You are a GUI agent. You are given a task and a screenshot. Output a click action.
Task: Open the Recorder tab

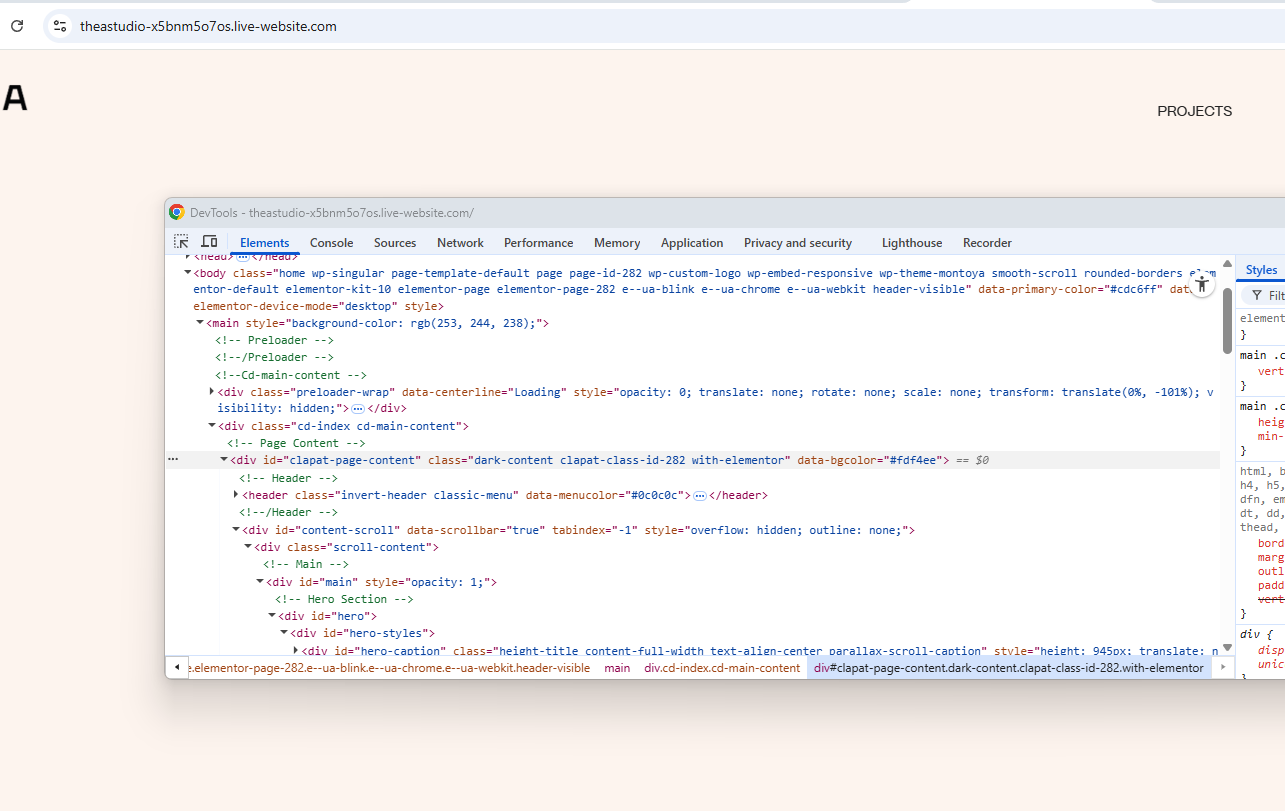click(x=987, y=243)
